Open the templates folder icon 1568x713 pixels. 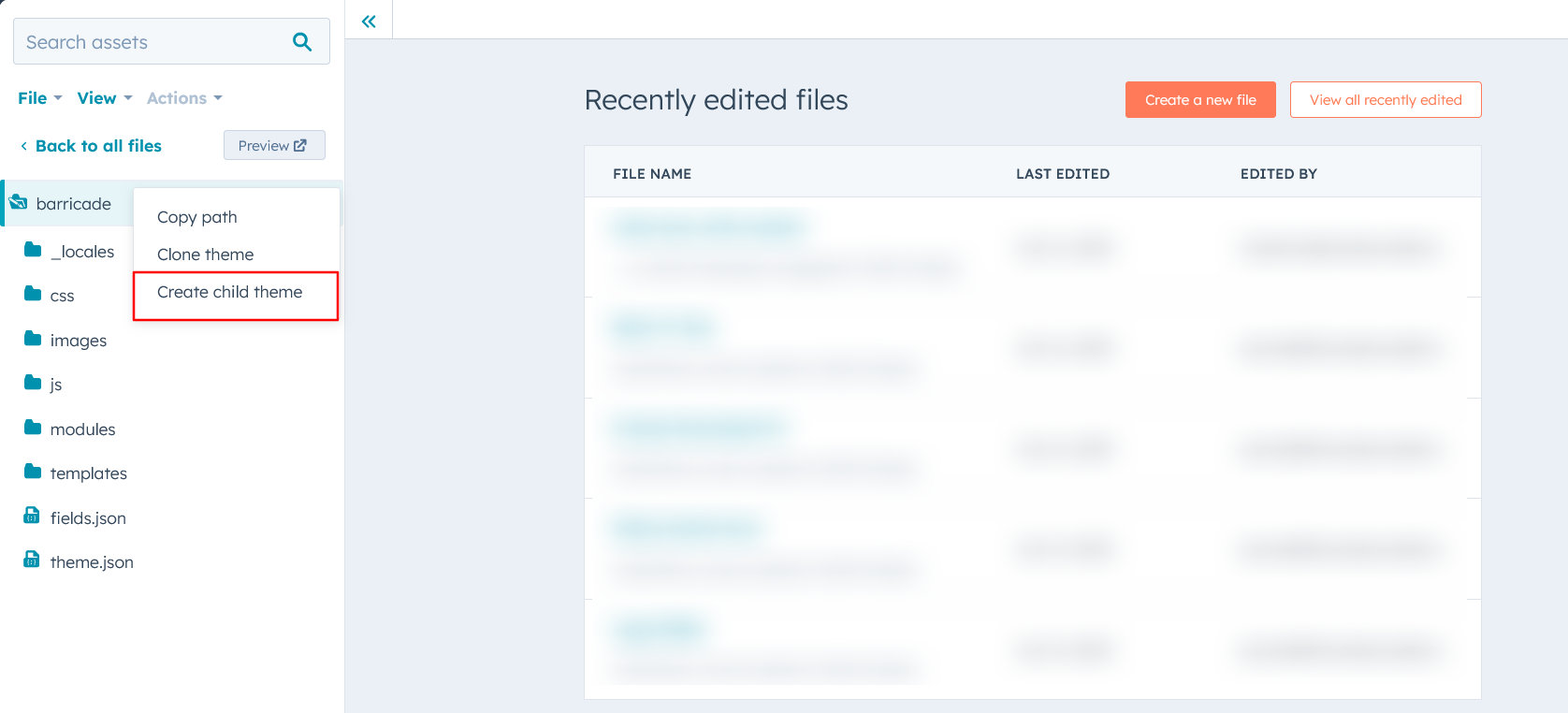(x=31, y=473)
